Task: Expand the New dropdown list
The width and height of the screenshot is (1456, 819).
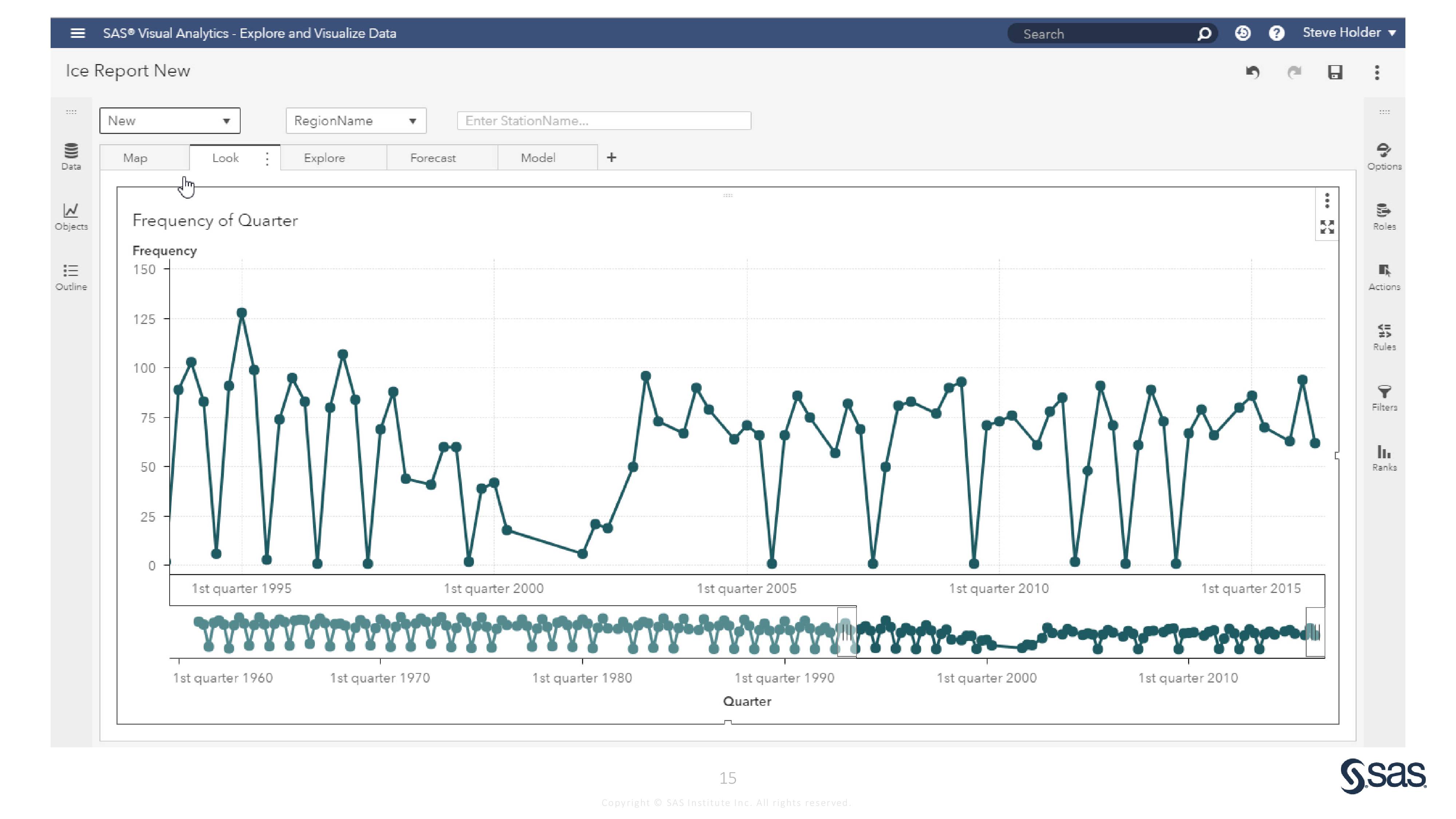Action: [x=170, y=120]
